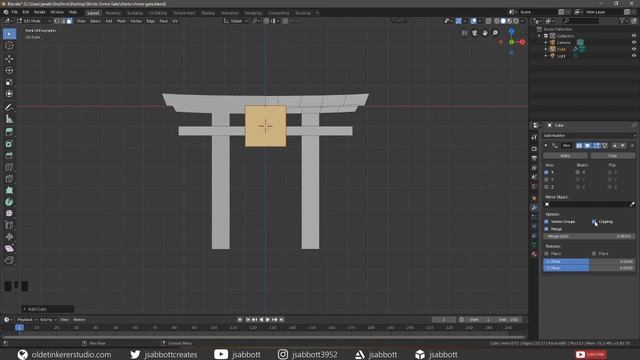Choose the Bevel tool

[x=9, y=156]
